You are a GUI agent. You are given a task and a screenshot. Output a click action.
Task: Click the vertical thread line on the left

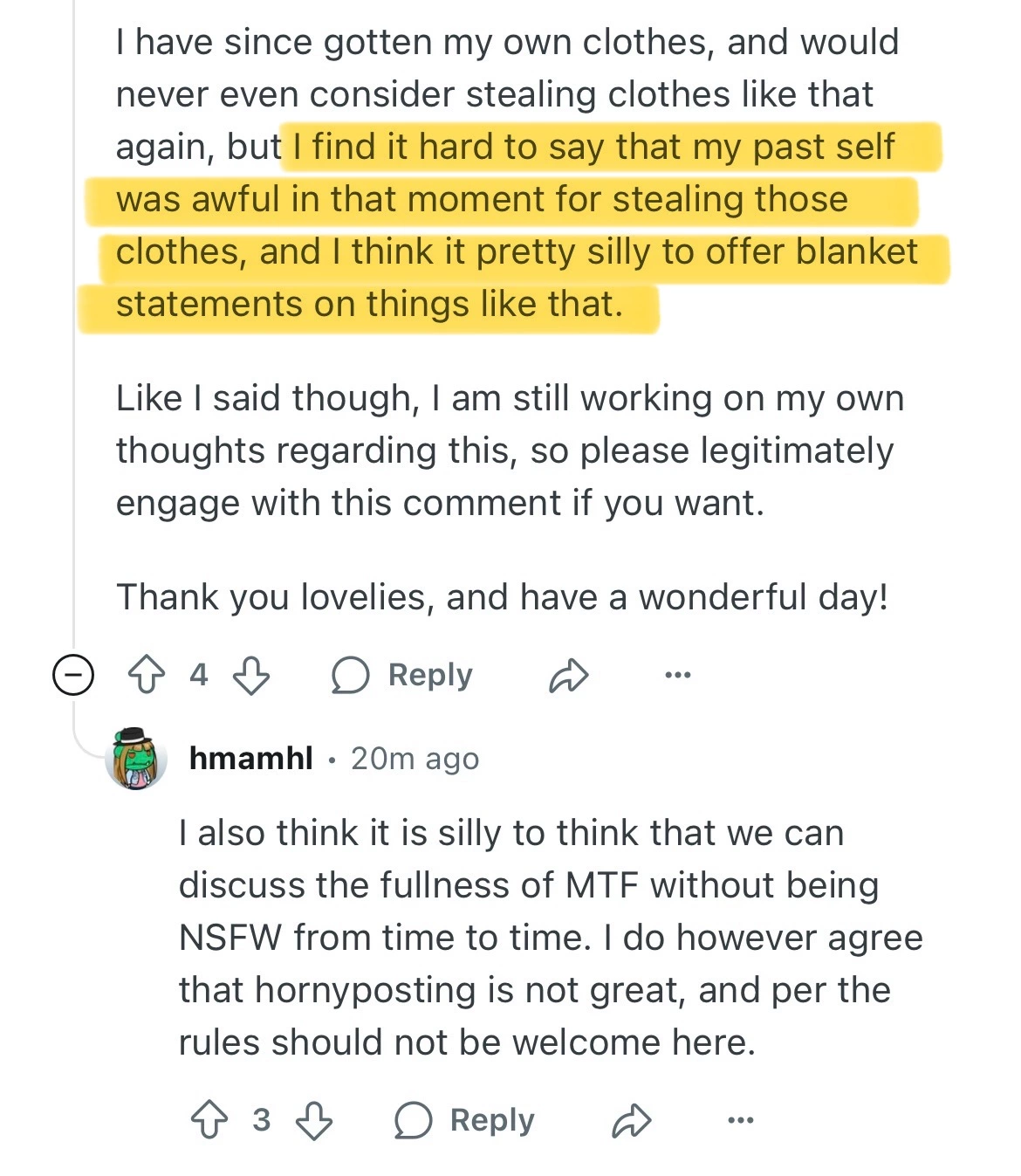pyautogui.click(x=74, y=349)
